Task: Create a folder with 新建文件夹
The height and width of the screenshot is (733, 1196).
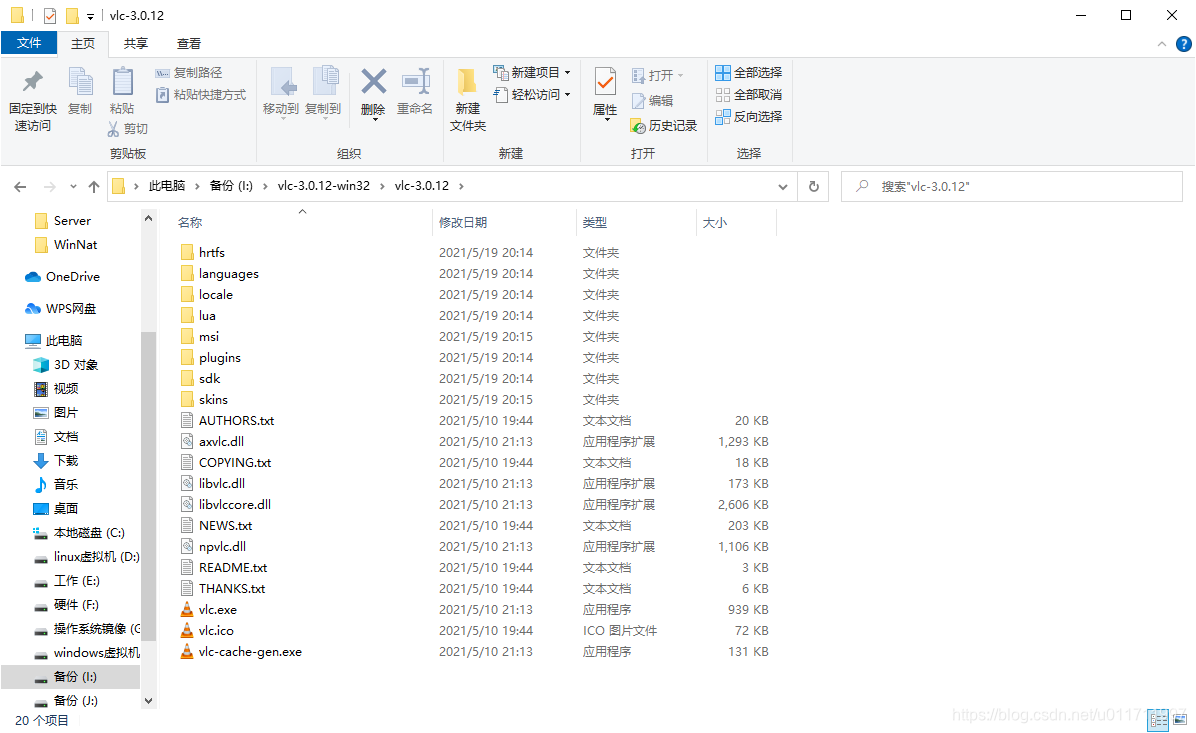Action: [468, 99]
